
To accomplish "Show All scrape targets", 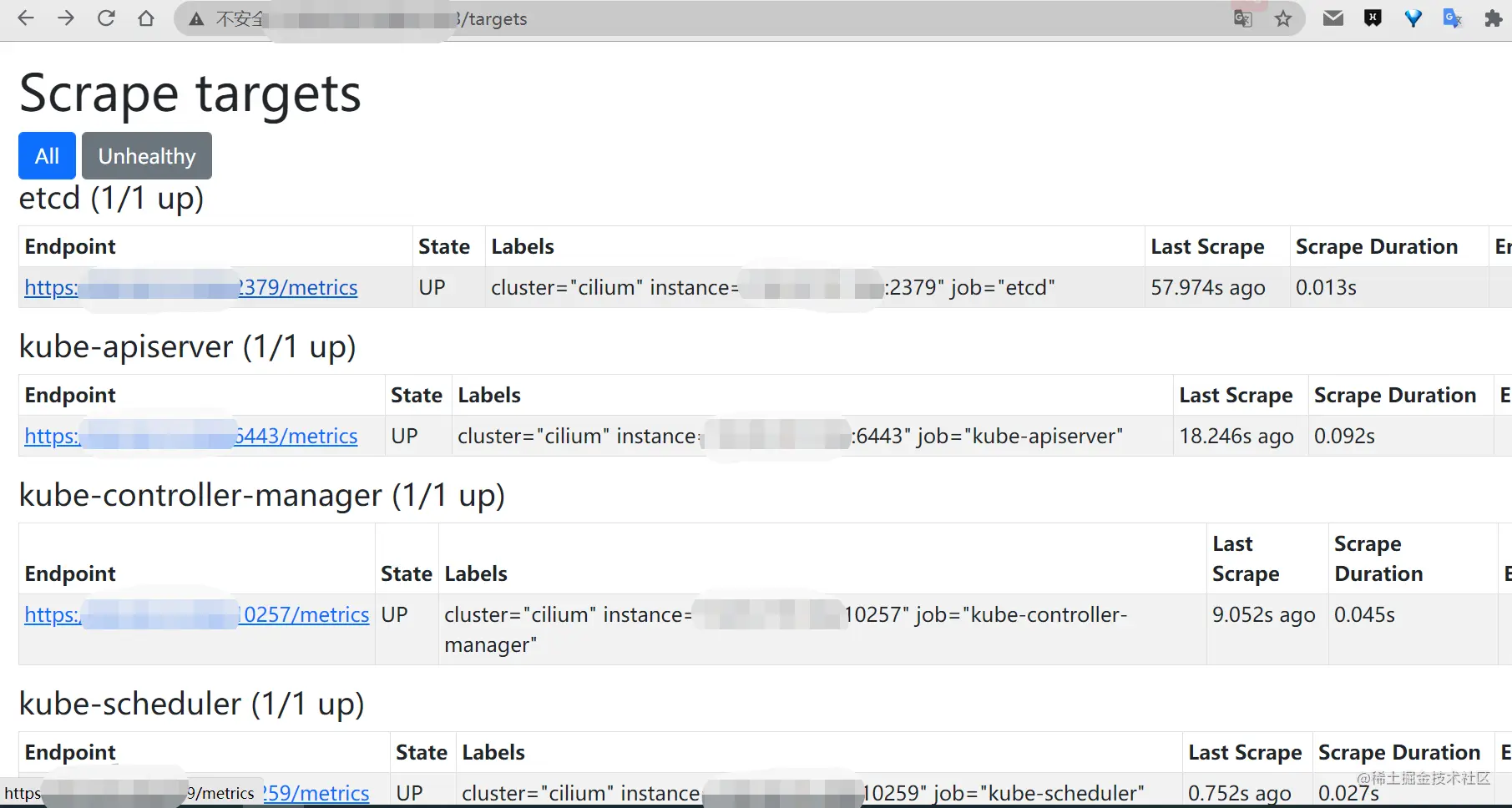I will (48, 156).
